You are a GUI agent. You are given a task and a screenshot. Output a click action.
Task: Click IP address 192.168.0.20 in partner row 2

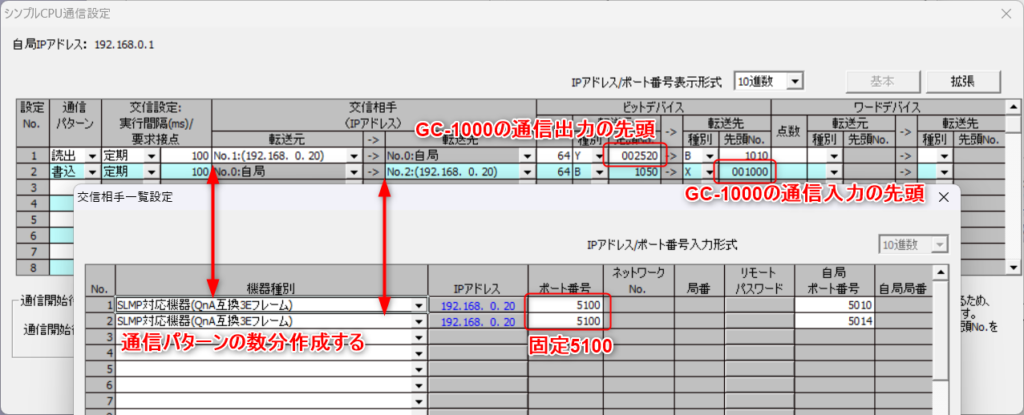click(x=478, y=321)
